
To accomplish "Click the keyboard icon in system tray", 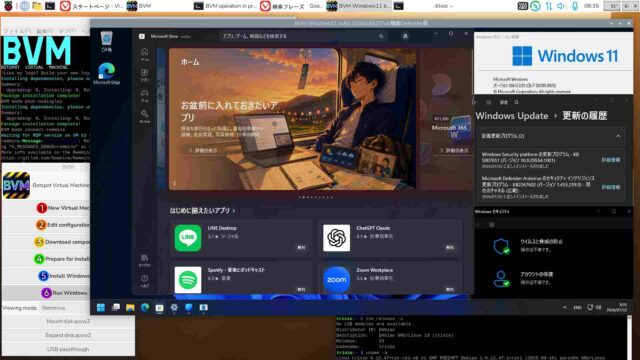I will (522, 6).
